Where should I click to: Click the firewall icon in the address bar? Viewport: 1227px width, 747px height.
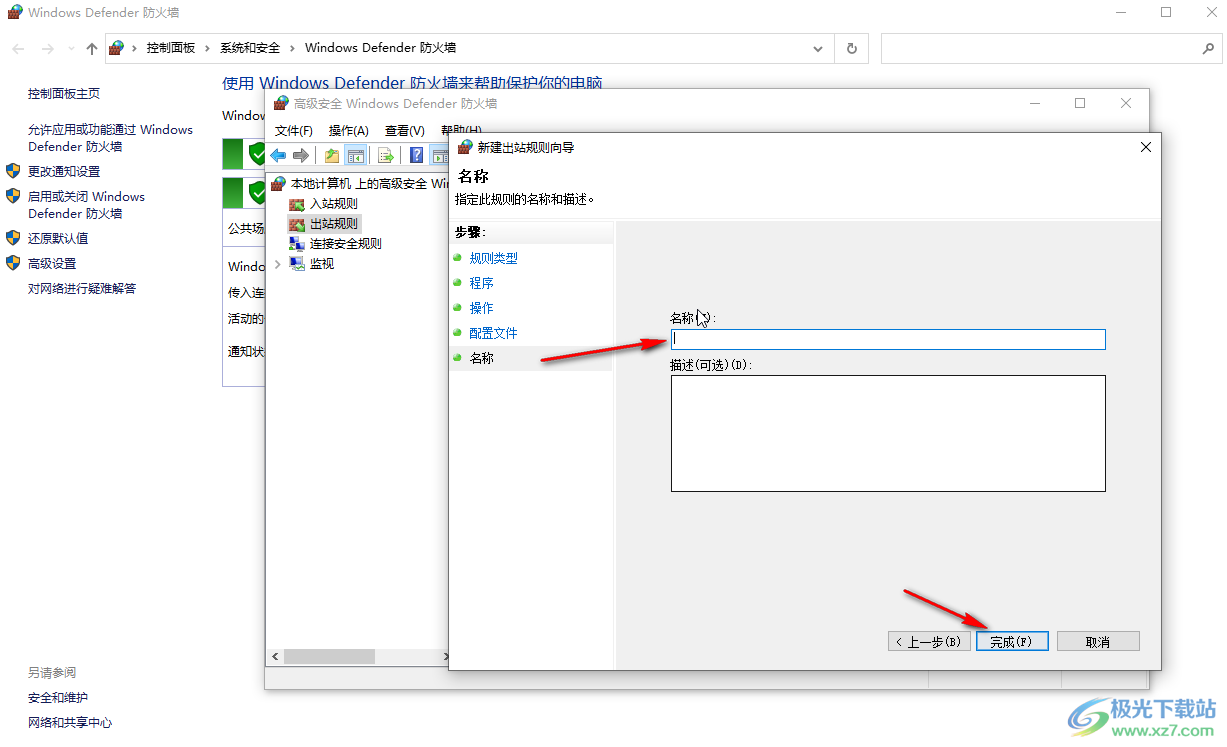pos(117,48)
